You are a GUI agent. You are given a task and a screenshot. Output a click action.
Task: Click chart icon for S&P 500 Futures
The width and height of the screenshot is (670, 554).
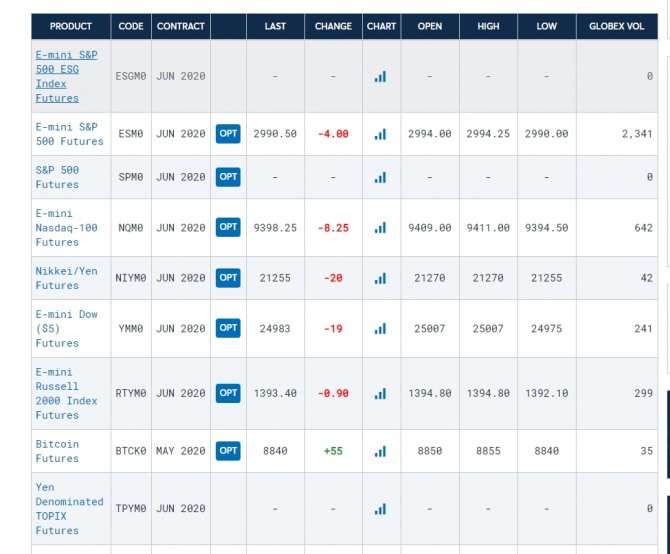point(380,177)
